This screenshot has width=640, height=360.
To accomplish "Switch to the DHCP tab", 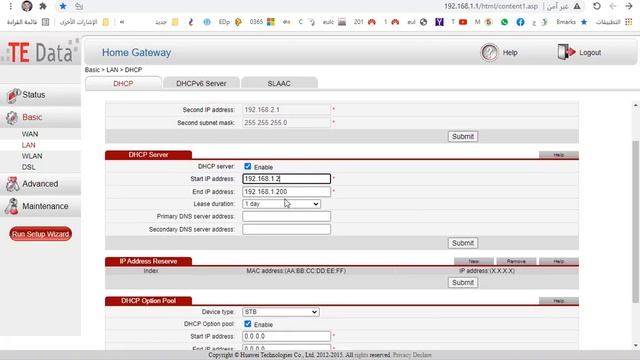I will [123, 83].
